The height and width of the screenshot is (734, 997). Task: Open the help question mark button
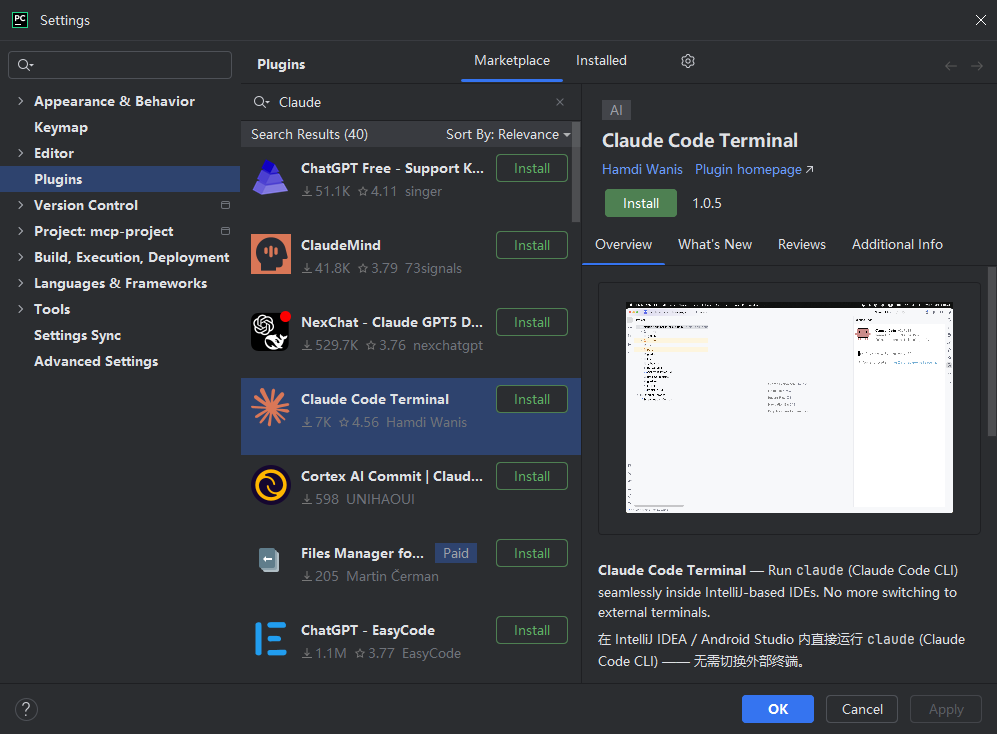(x=26, y=709)
